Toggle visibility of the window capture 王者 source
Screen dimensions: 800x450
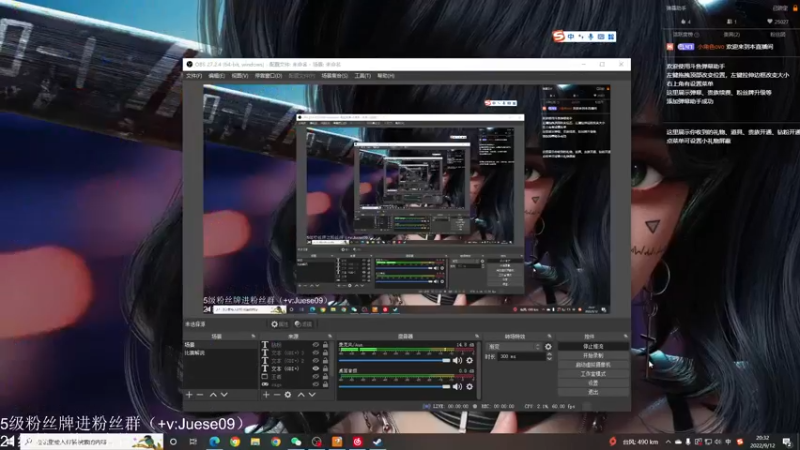point(316,377)
